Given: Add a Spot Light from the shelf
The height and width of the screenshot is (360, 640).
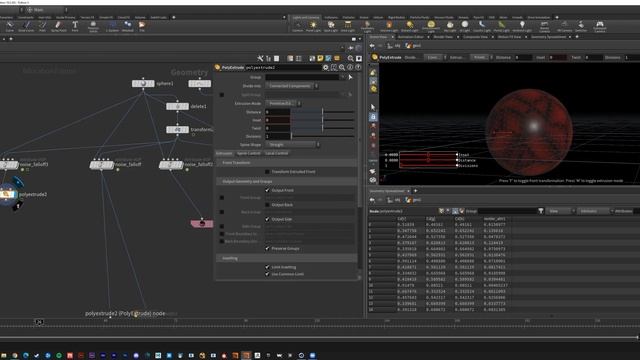Looking at the screenshot, I should [x=331, y=27].
